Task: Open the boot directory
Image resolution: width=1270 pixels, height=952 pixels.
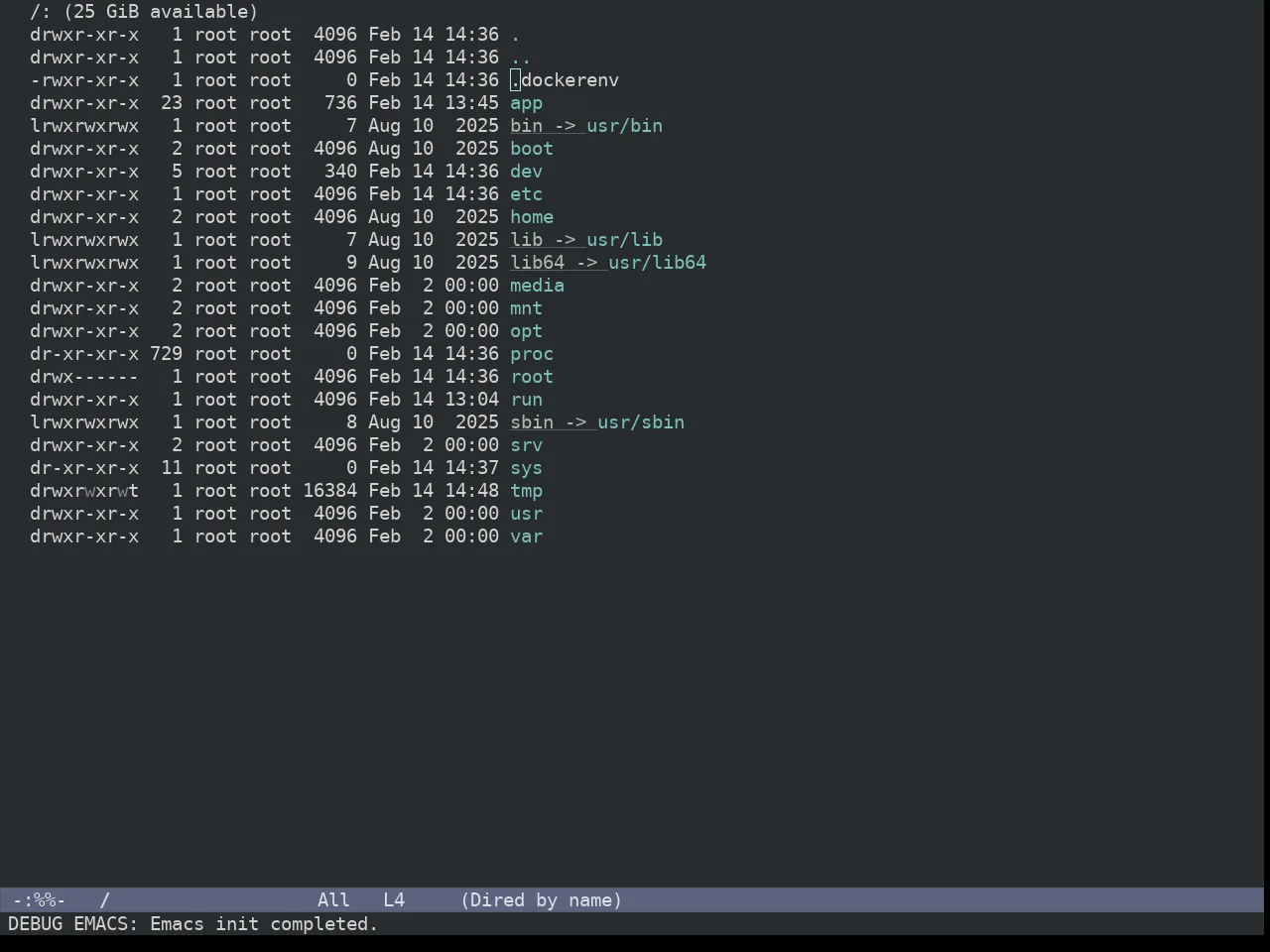Action: coord(532,149)
